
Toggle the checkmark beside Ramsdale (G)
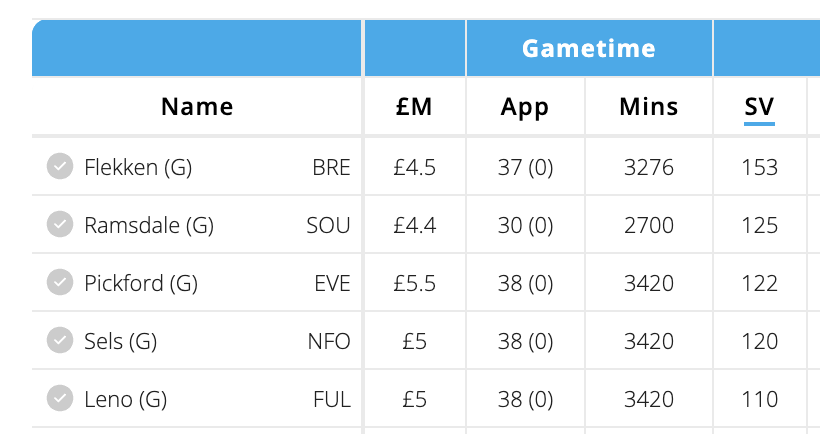point(60,225)
